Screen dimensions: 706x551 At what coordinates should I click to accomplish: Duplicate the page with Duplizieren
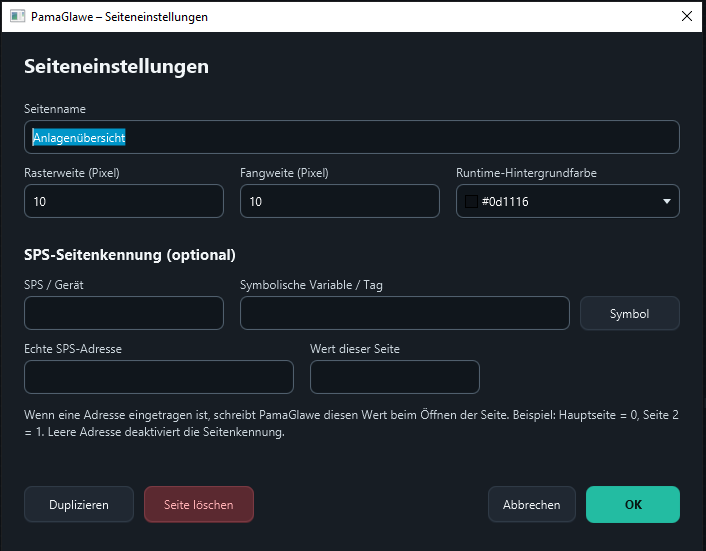pos(79,505)
